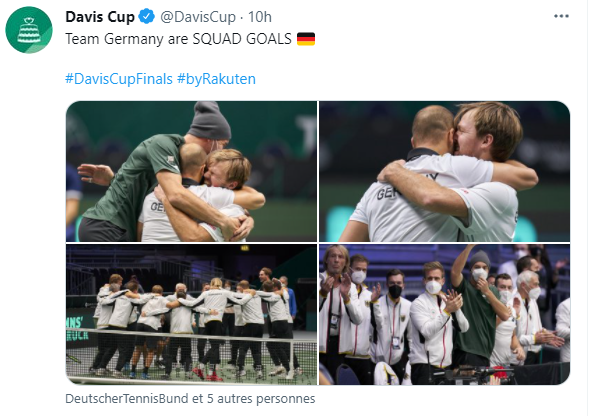The height and width of the screenshot is (416, 593).
Task: Open the photo of three players hugging
Action: pos(191,171)
